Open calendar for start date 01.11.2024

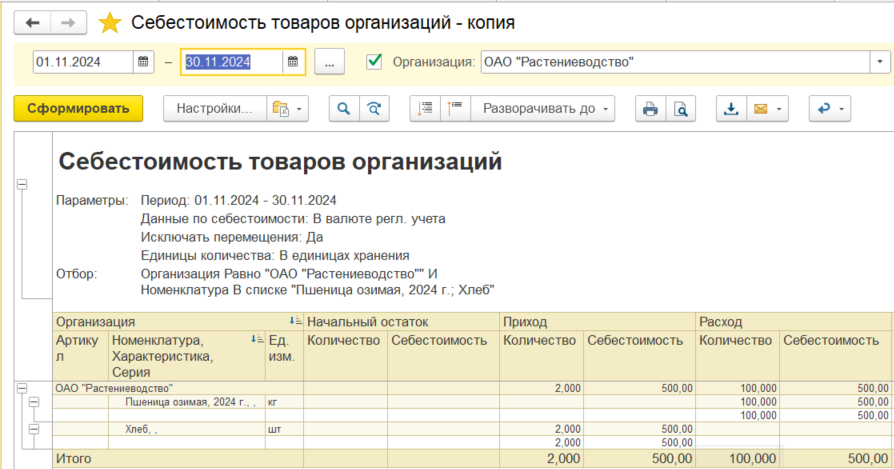tap(143, 62)
